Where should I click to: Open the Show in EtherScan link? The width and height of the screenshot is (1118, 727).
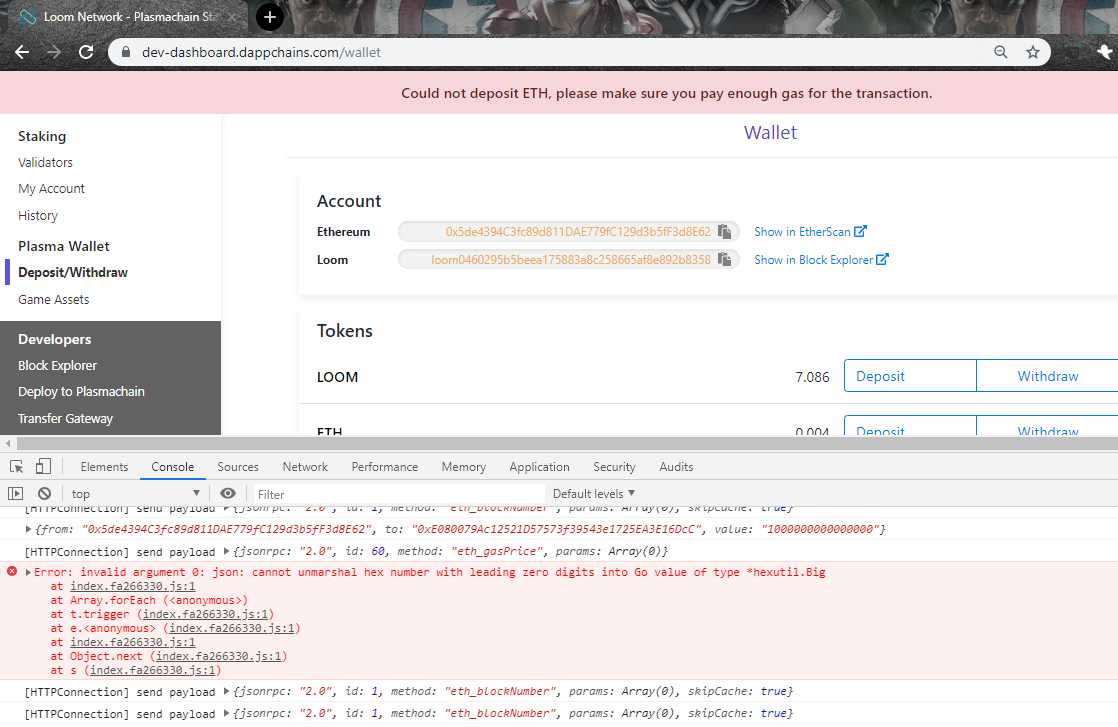(810, 231)
